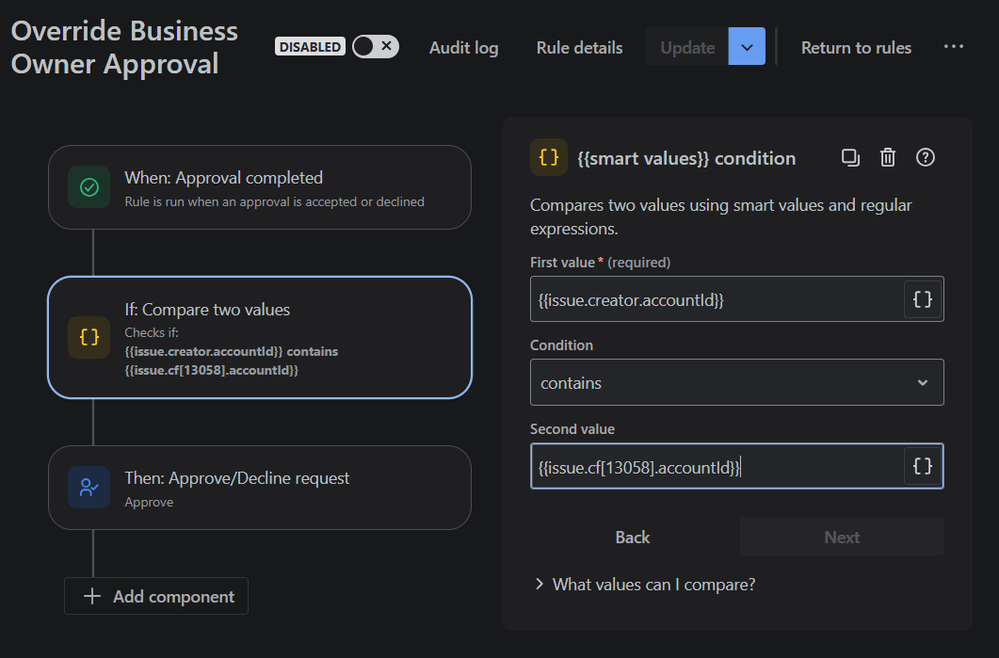Image resolution: width=999 pixels, height=658 pixels.
Task: Click the green Approval completed trigger icon
Action: 89,187
